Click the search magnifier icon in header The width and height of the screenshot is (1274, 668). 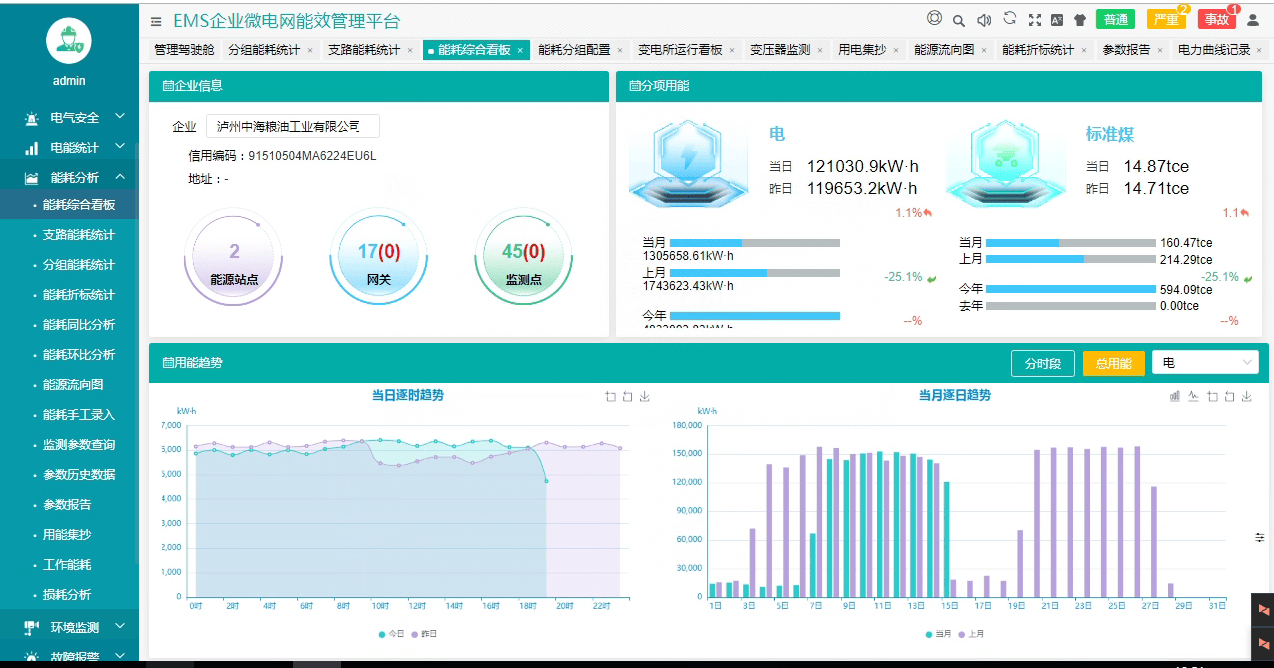tap(959, 20)
